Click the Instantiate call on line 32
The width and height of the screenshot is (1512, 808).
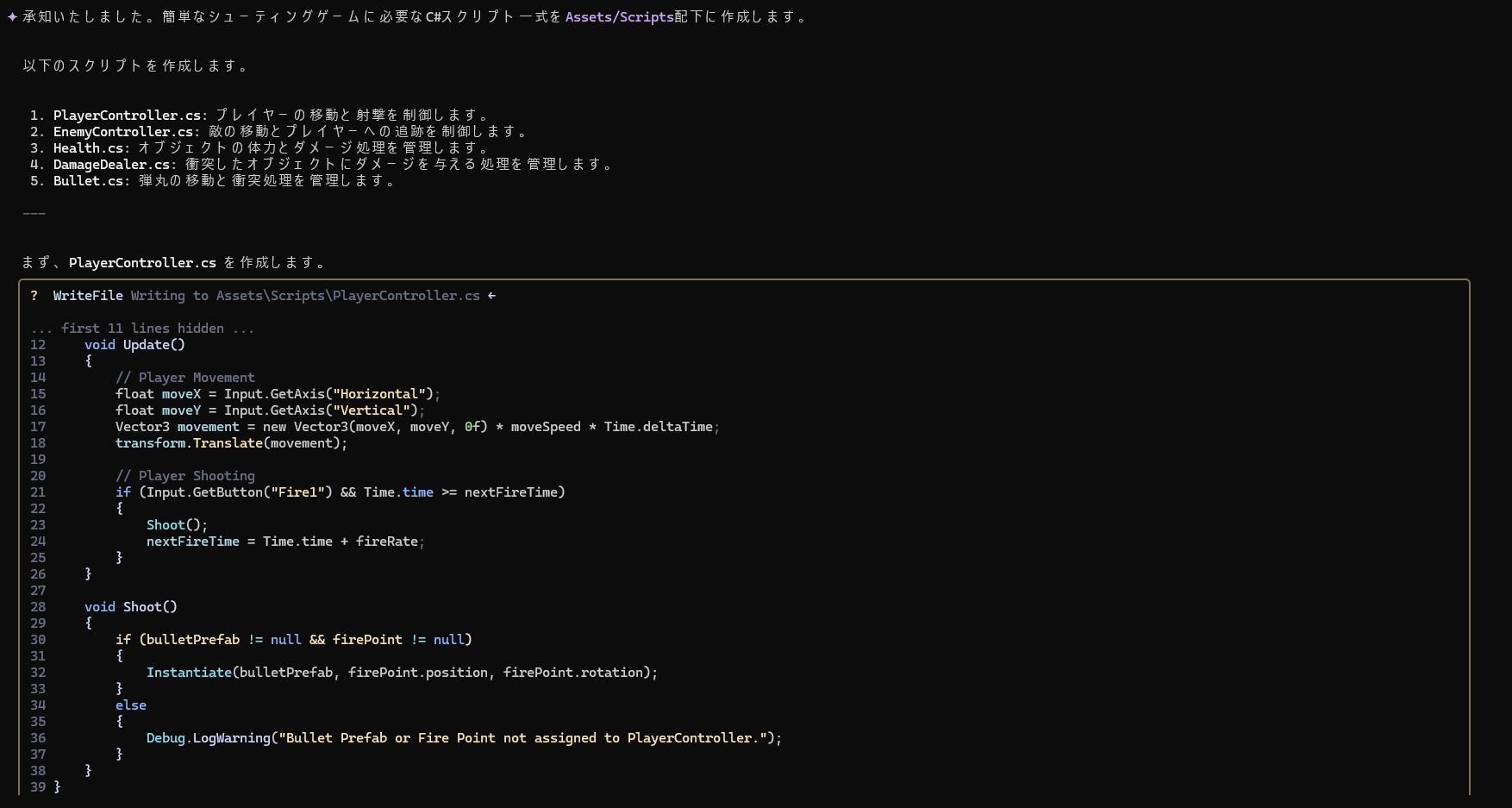[x=190, y=672]
